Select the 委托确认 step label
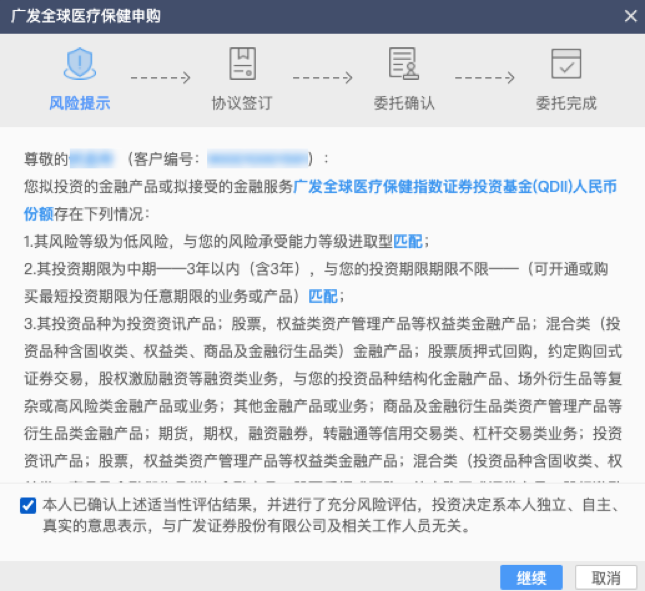The width and height of the screenshot is (645, 591). 404,103
